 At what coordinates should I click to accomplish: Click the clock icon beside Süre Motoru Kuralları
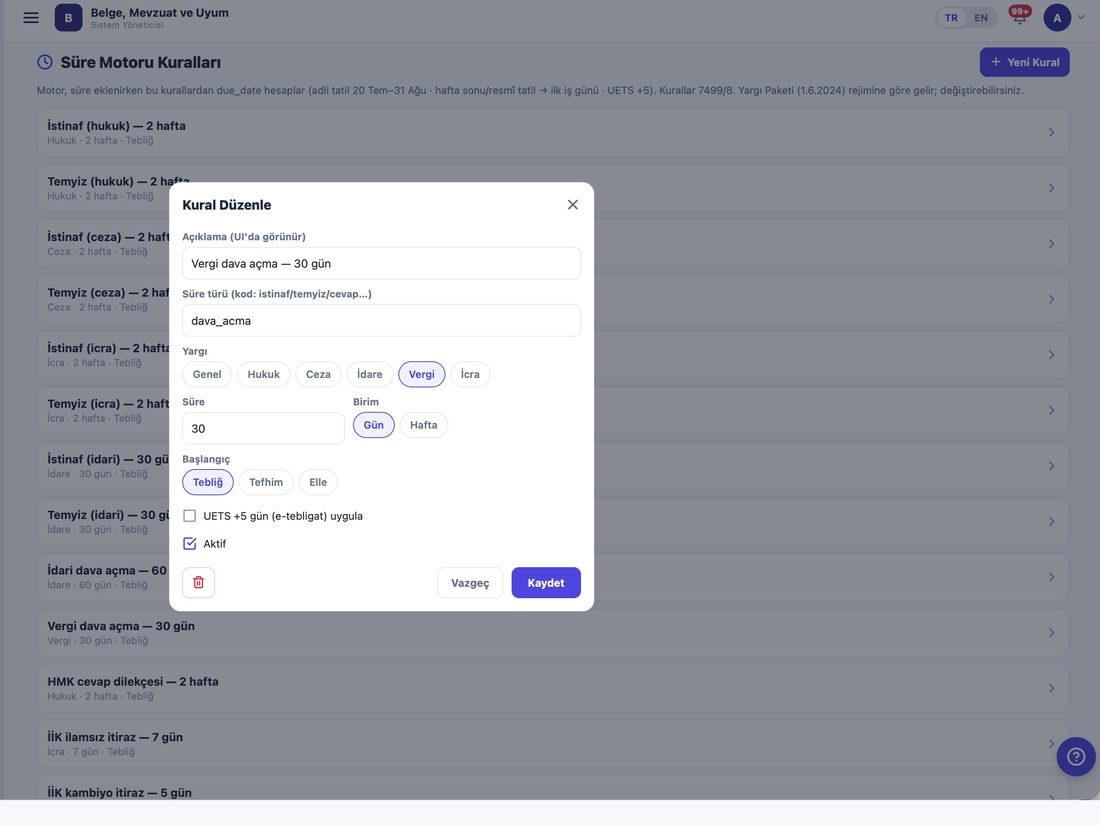point(45,62)
